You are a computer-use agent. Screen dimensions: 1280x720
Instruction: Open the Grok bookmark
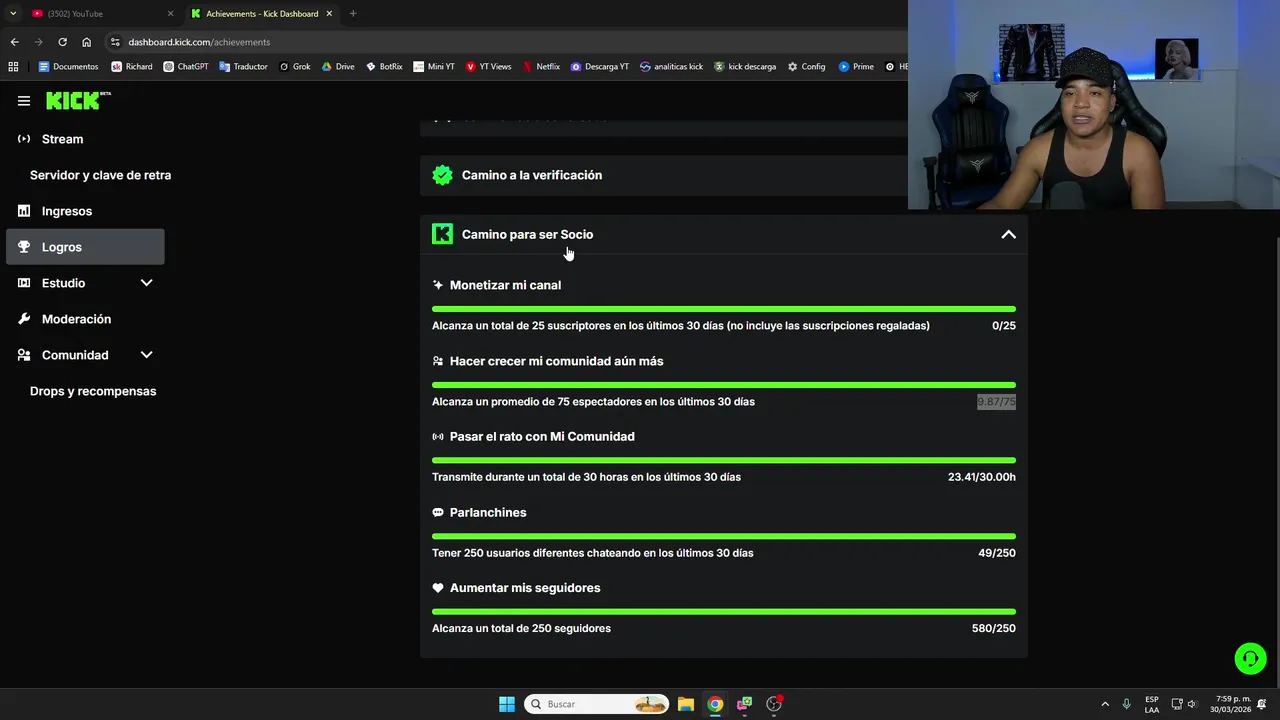coord(295,67)
